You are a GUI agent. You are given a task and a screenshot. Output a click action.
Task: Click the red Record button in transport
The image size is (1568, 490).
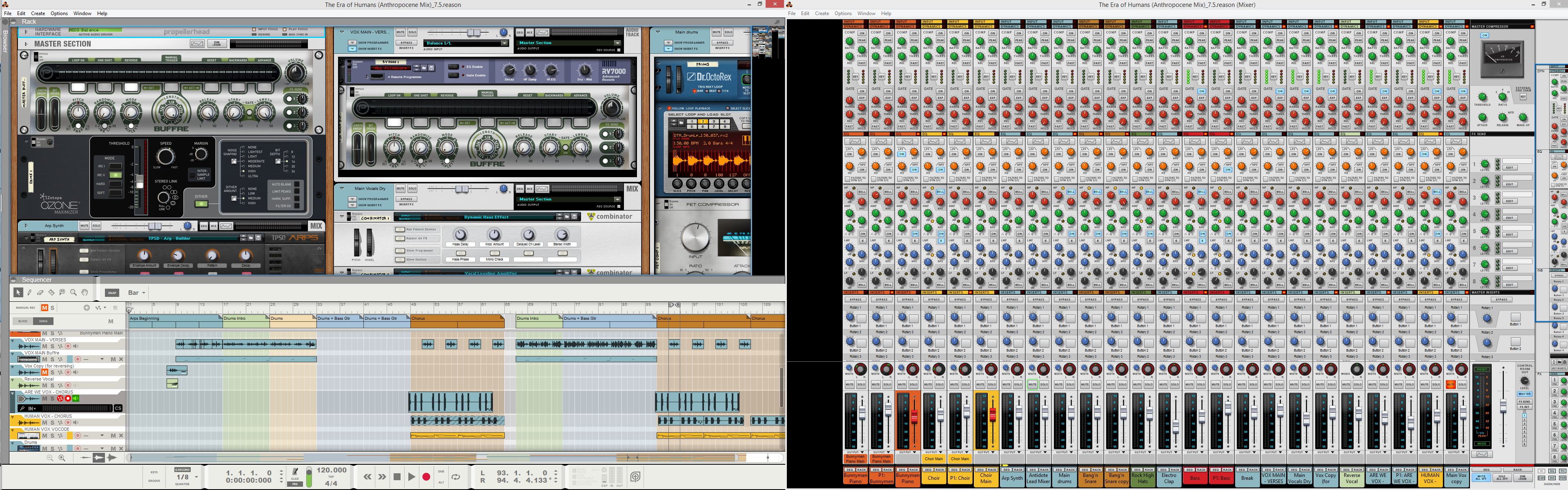coord(426,477)
